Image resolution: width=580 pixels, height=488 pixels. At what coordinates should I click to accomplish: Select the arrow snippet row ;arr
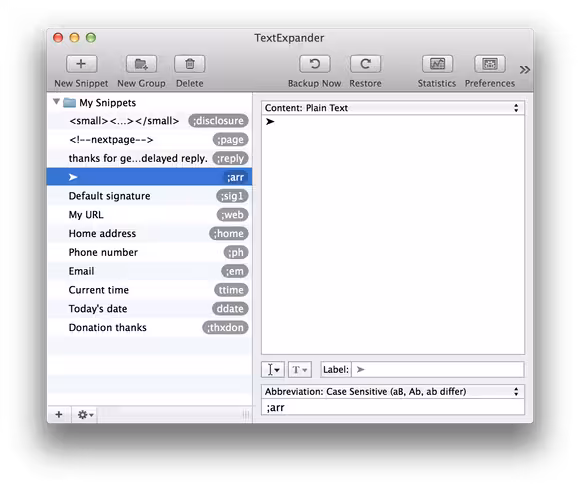(x=149, y=177)
